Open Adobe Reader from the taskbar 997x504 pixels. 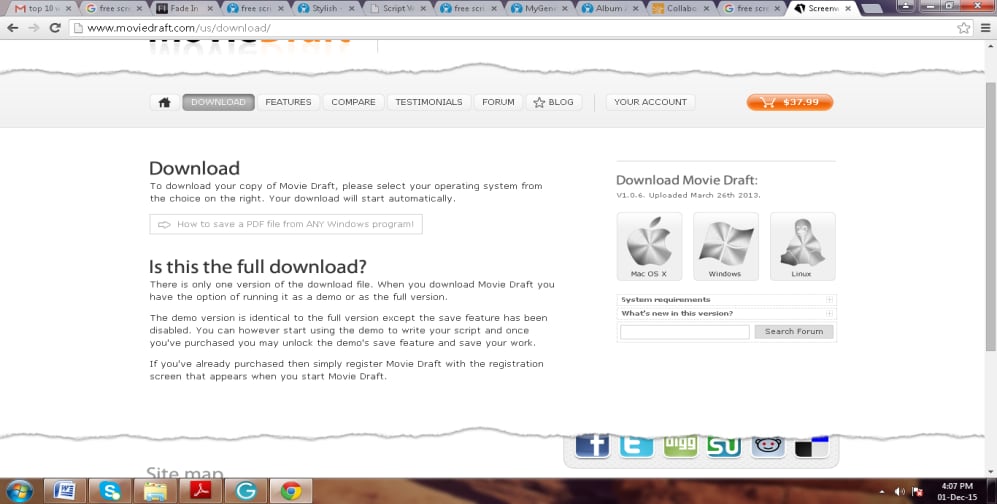tap(200, 491)
